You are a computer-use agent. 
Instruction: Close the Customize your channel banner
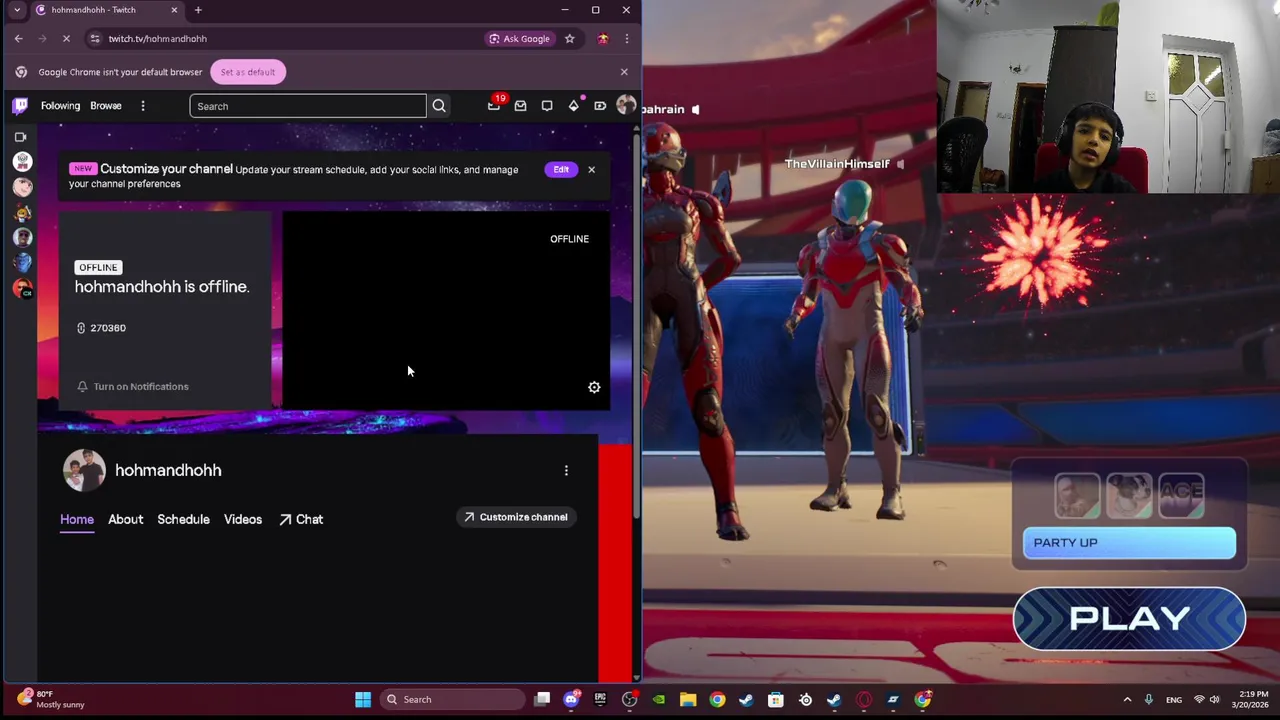tap(591, 169)
